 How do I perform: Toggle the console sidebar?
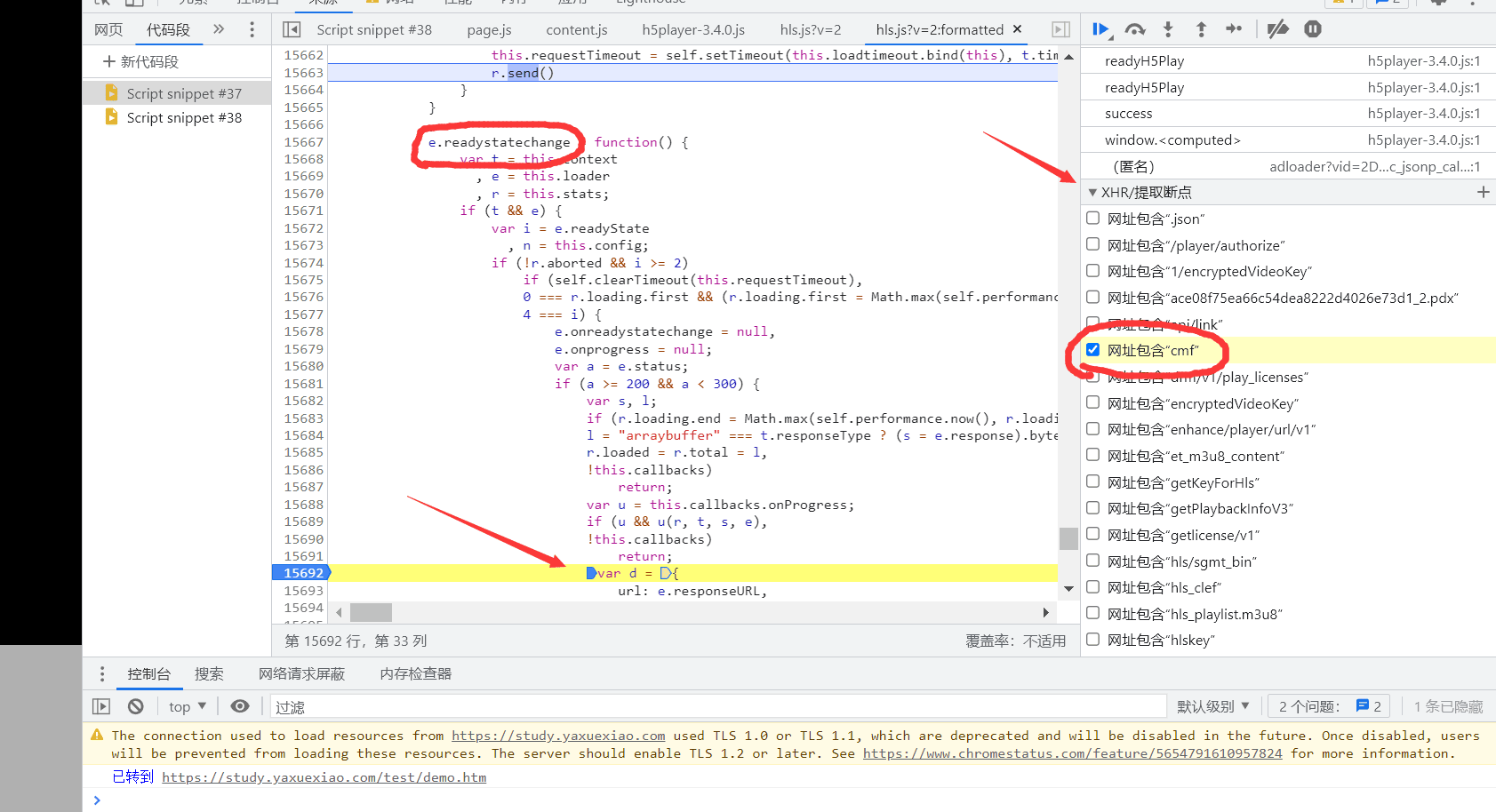click(101, 706)
